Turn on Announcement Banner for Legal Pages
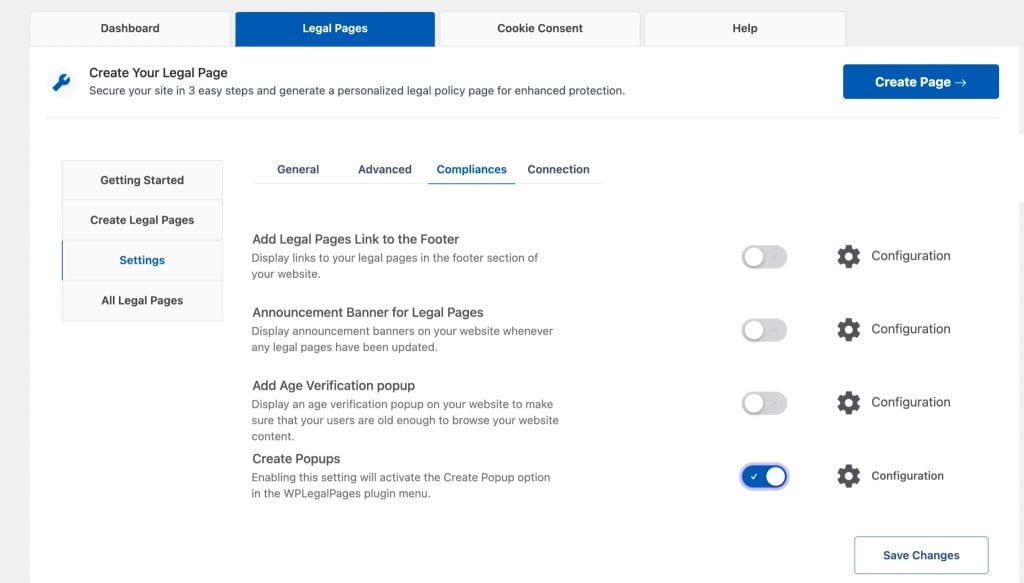 (x=763, y=329)
